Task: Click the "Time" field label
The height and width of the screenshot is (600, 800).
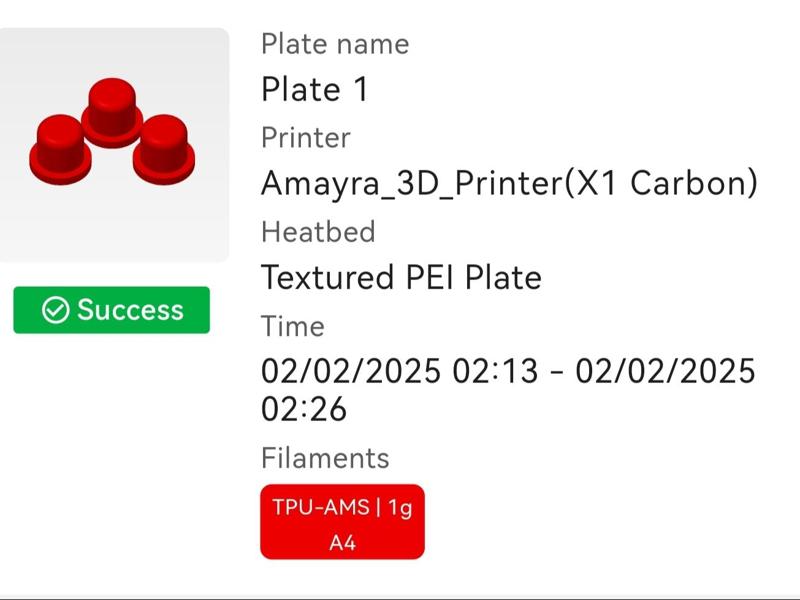Action: (292, 326)
